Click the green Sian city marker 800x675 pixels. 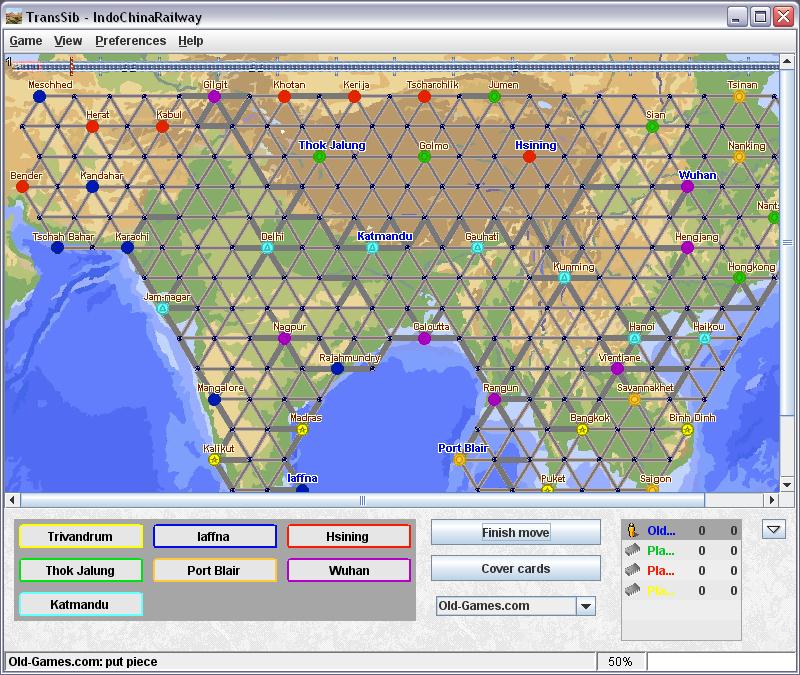(x=652, y=127)
